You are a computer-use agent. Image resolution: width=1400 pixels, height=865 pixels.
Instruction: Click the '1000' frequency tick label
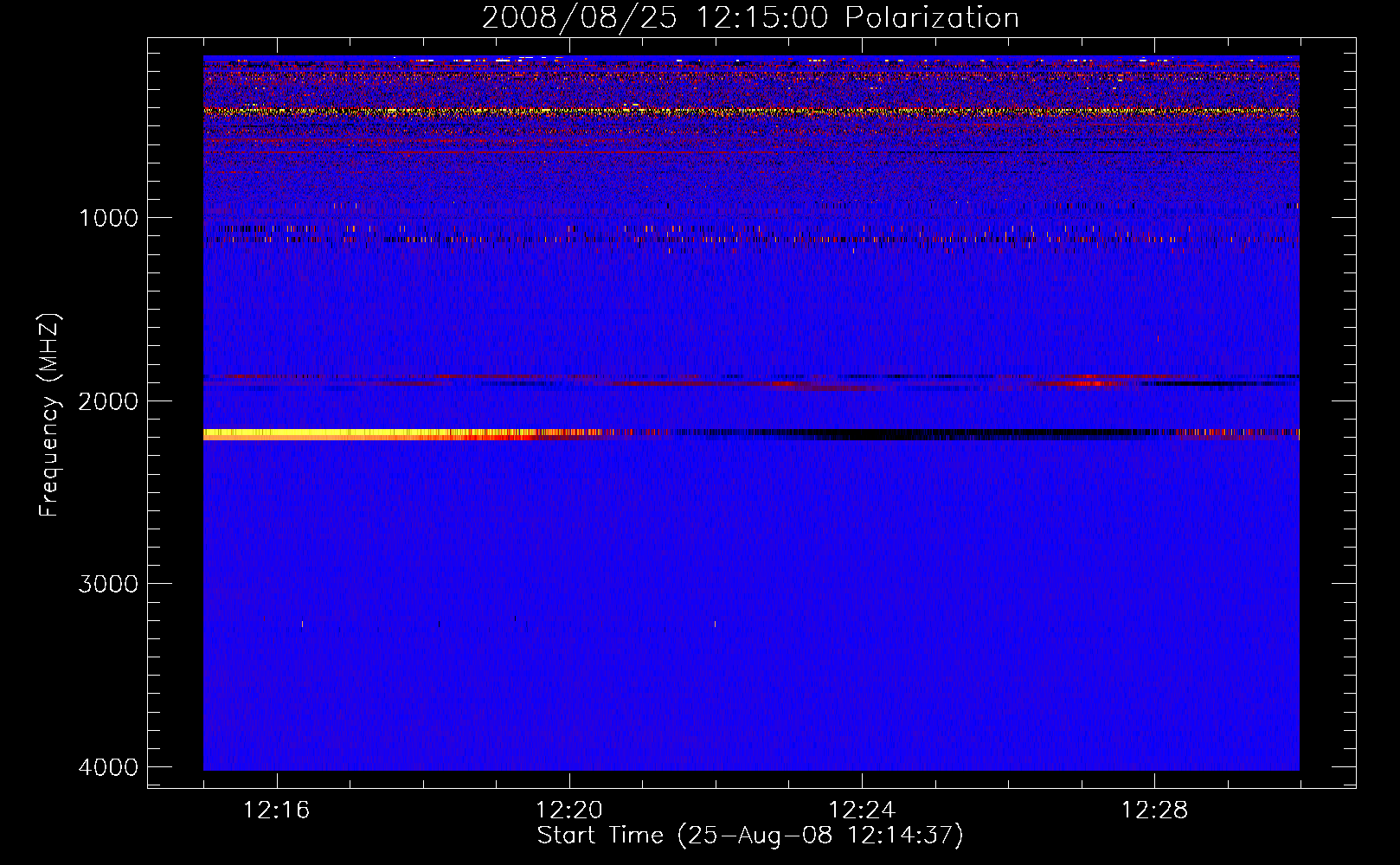click(x=109, y=217)
